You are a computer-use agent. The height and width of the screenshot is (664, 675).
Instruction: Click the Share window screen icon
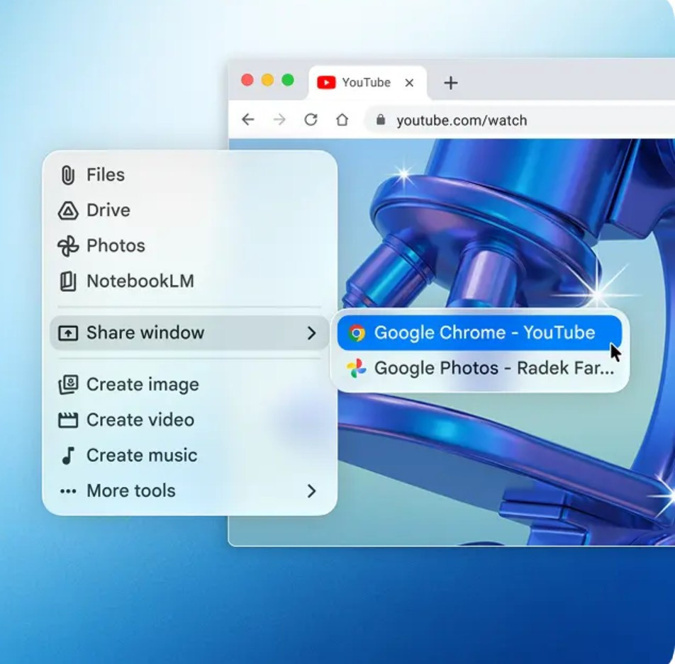[x=68, y=333]
